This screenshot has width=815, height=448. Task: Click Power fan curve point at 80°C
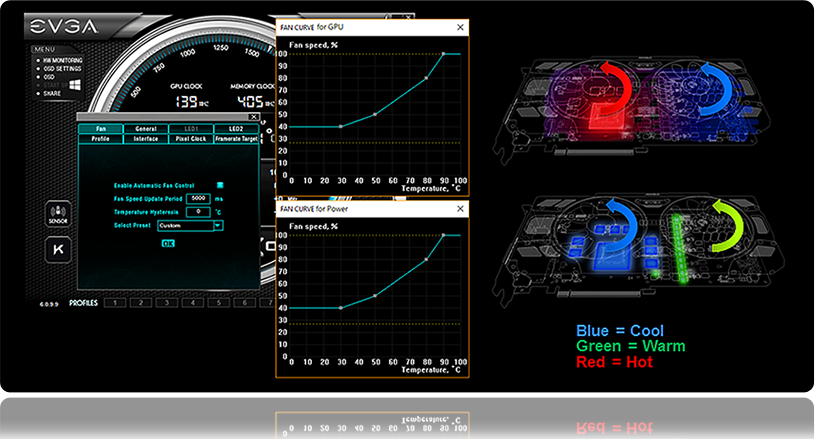tap(426, 259)
